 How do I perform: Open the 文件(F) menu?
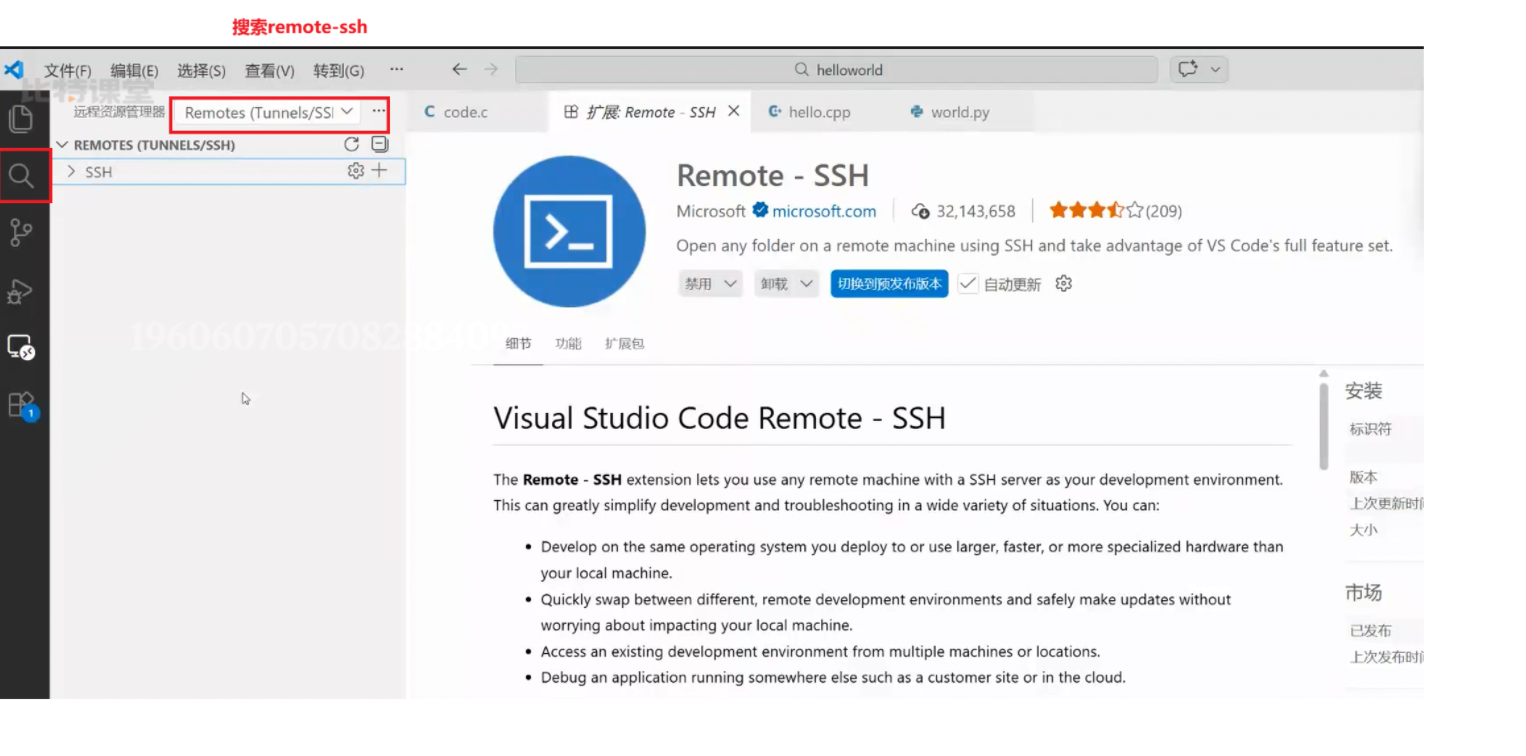pyautogui.click(x=68, y=71)
